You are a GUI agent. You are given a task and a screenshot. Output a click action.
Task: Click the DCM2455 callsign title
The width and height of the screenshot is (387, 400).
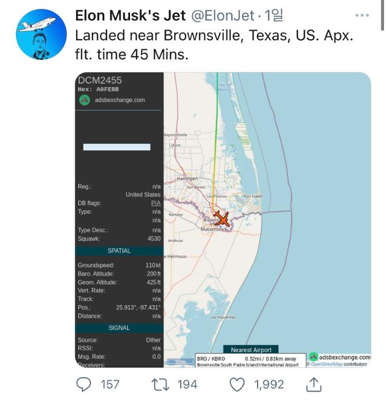coord(100,80)
